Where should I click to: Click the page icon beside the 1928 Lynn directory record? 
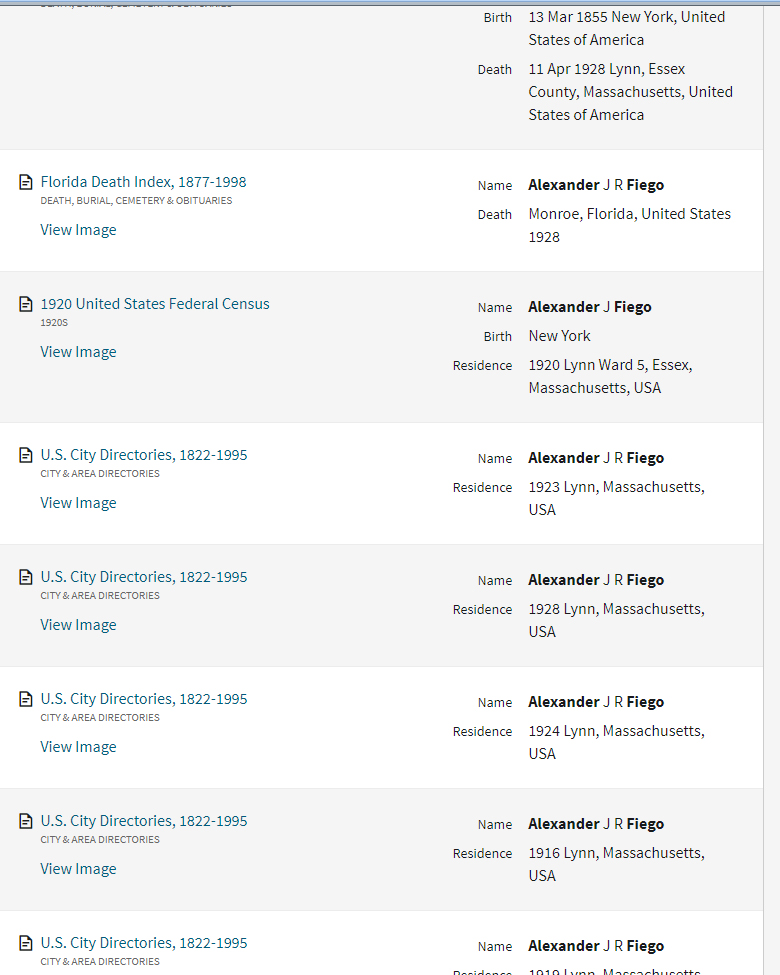26,576
